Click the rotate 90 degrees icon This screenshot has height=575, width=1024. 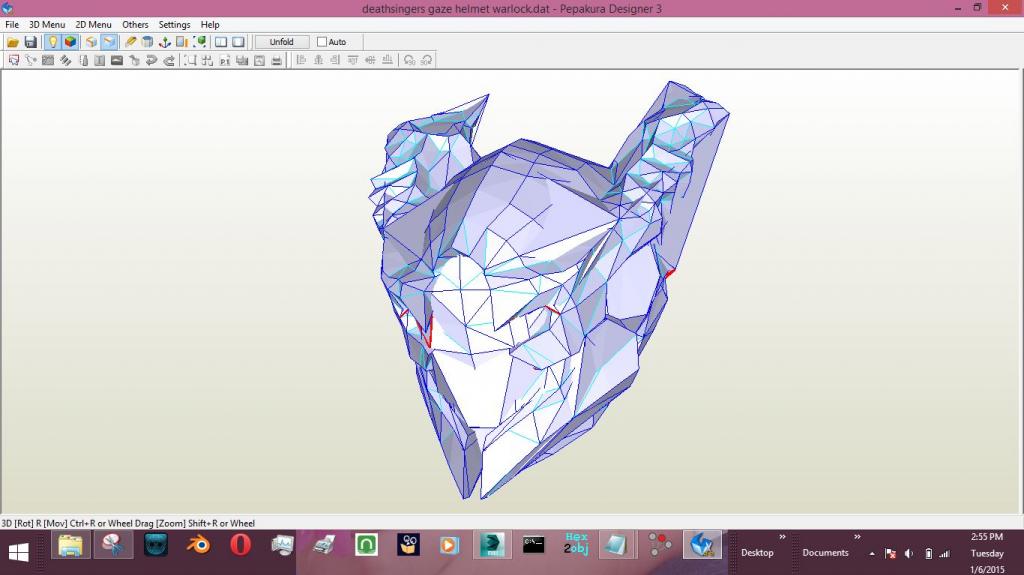(409, 60)
